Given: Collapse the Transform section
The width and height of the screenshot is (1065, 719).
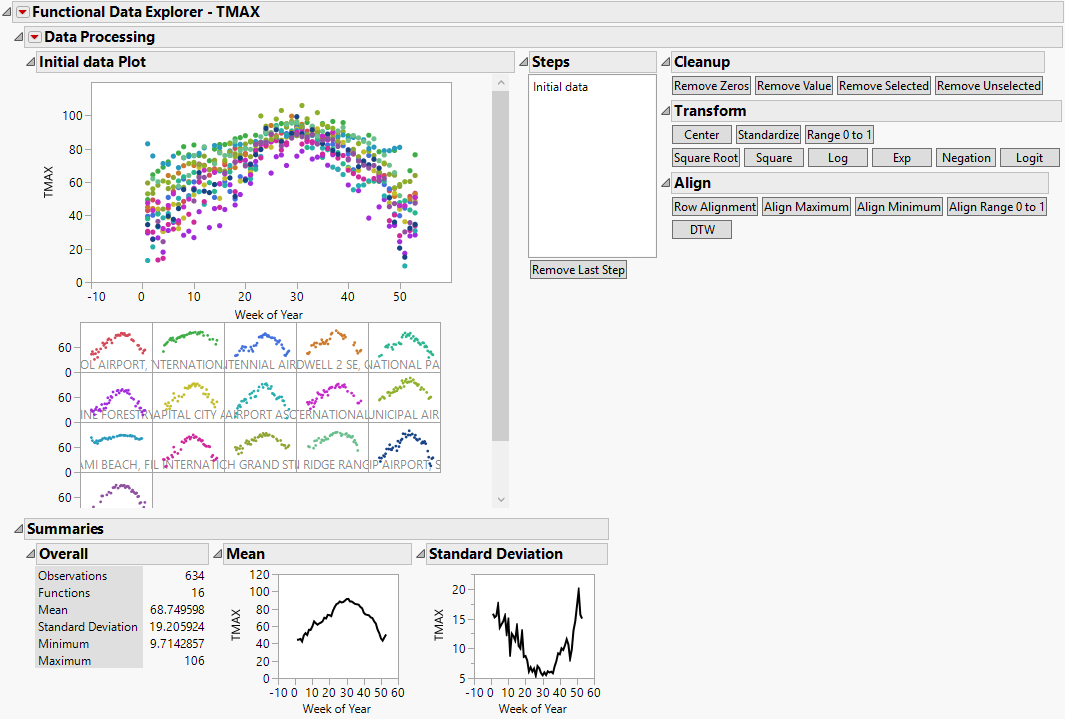Looking at the screenshot, I should click(665, 111).
